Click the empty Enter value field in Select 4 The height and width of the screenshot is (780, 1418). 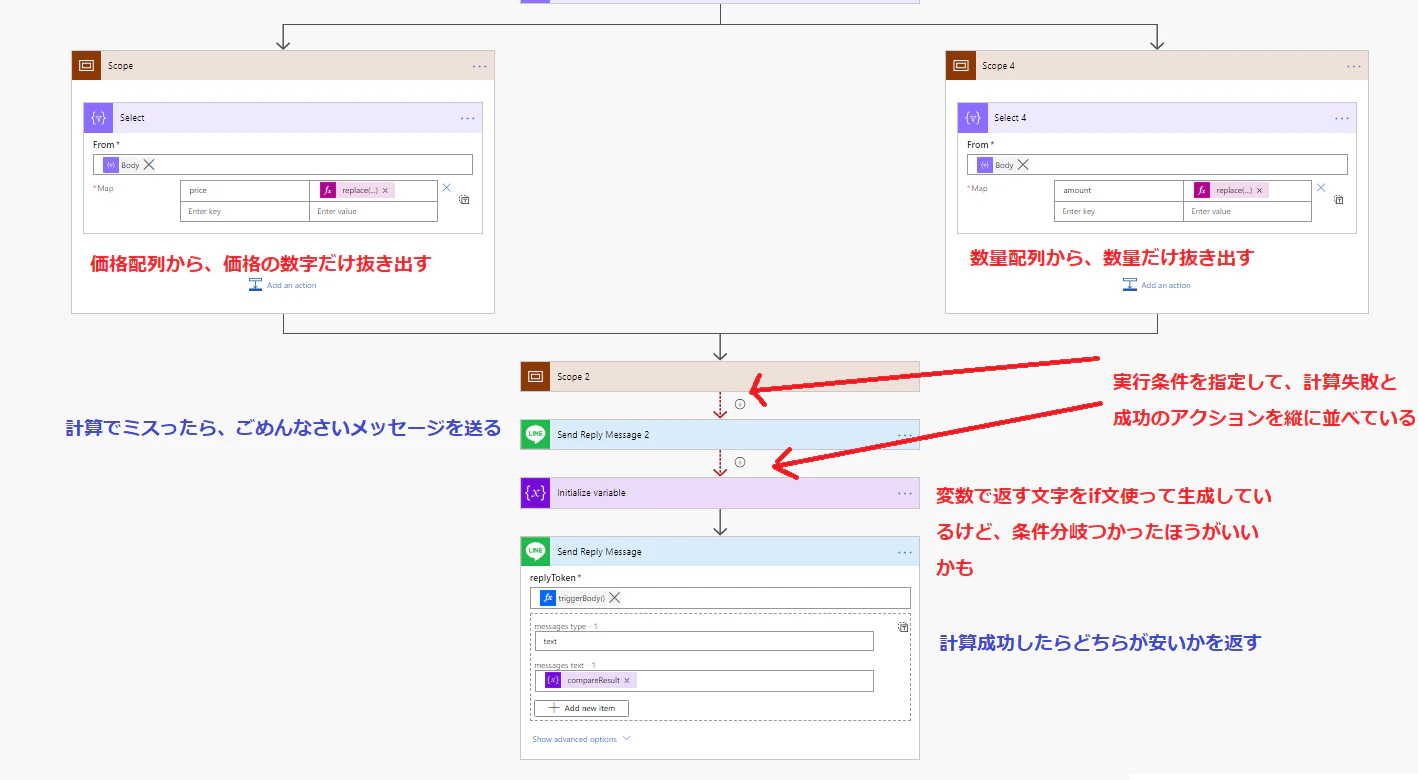point(1247,211)
